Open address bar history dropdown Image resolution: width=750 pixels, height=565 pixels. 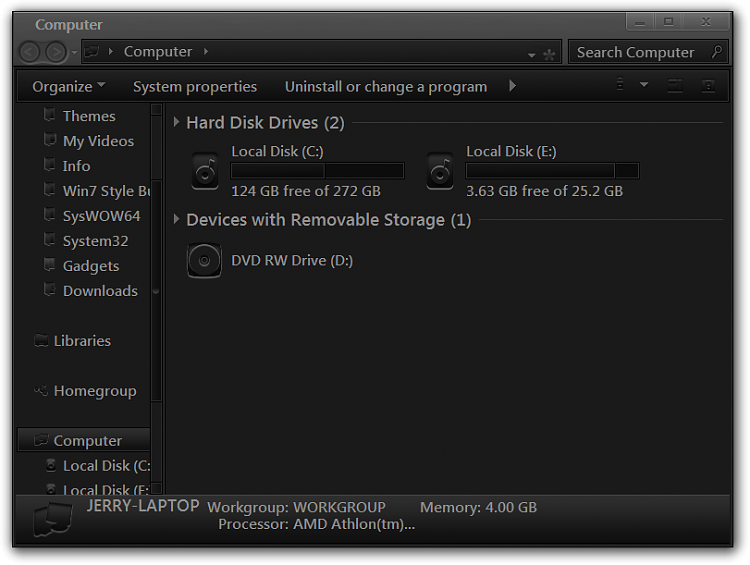tap(531, 55)
